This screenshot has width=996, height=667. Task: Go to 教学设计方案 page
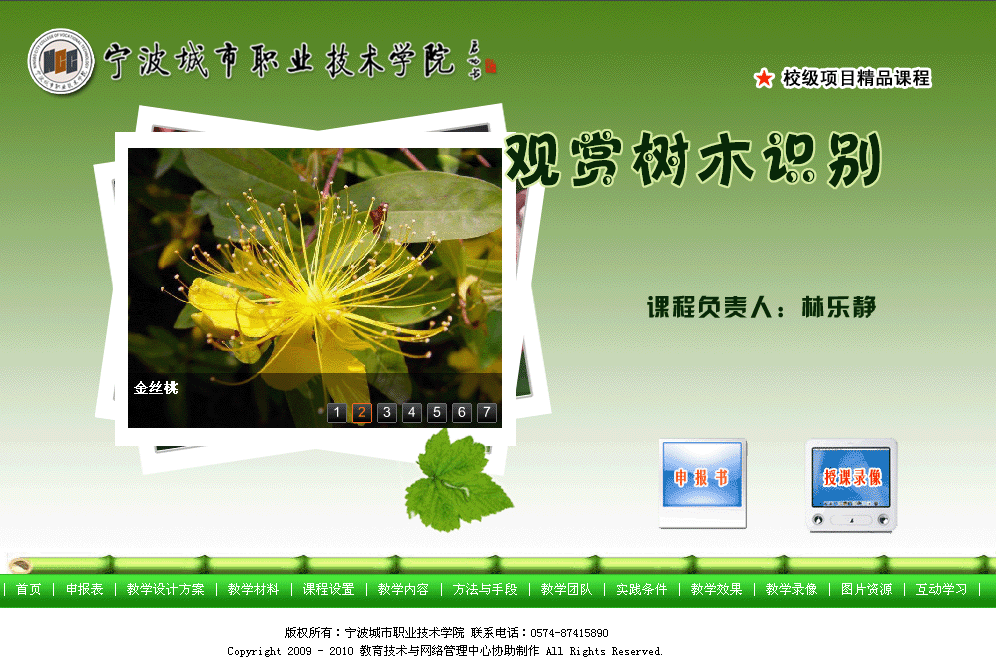coord(166,589)
